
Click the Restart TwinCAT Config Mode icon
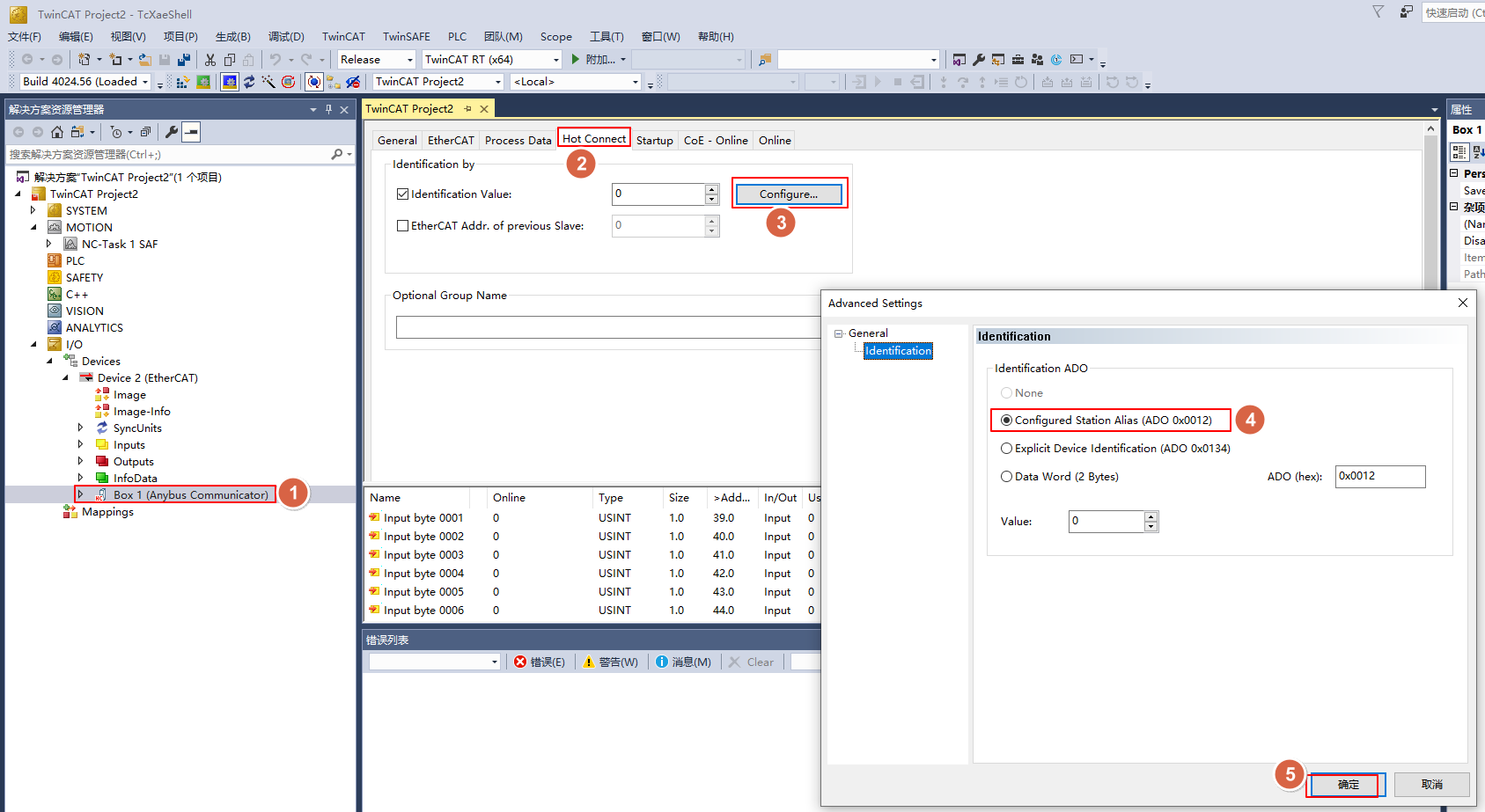[x=230, y=82]
